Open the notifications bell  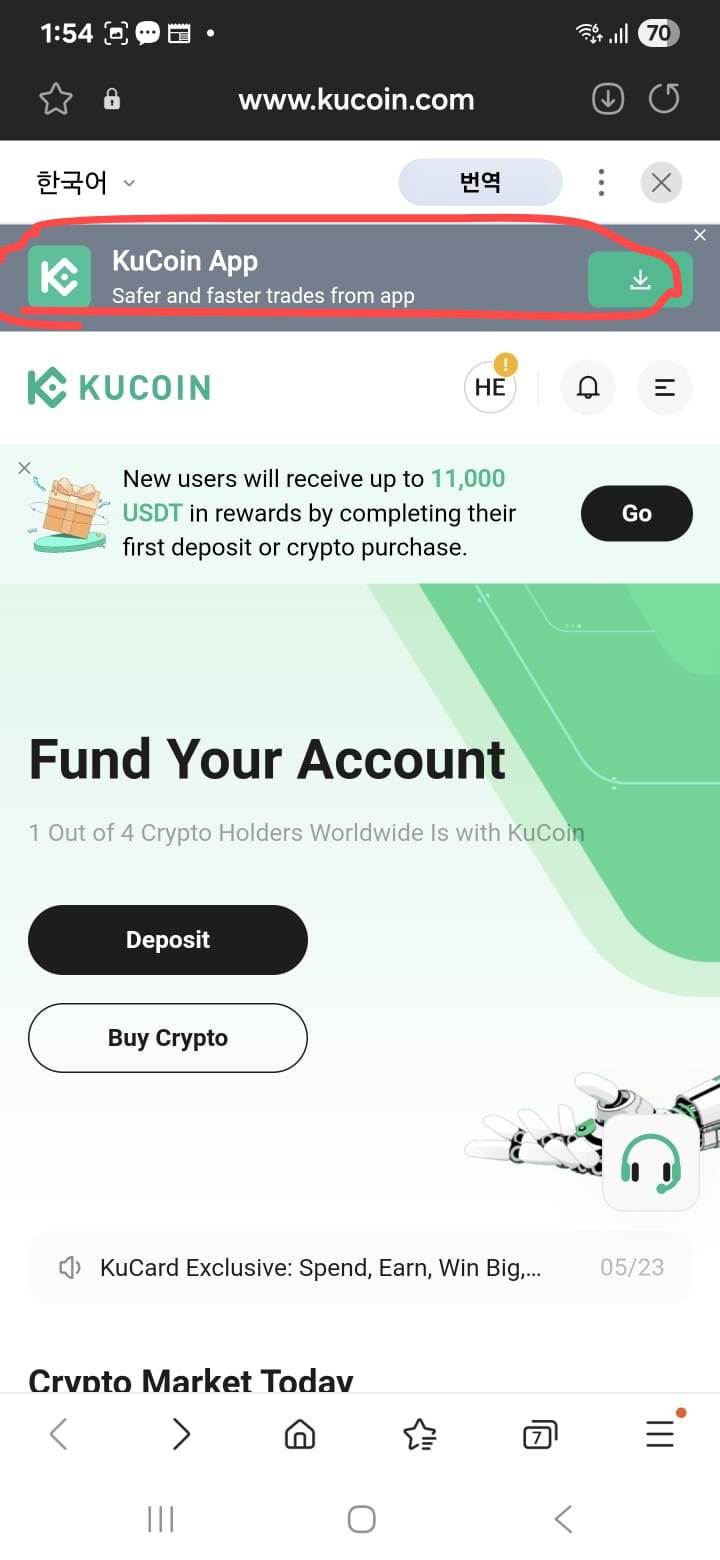589,387
